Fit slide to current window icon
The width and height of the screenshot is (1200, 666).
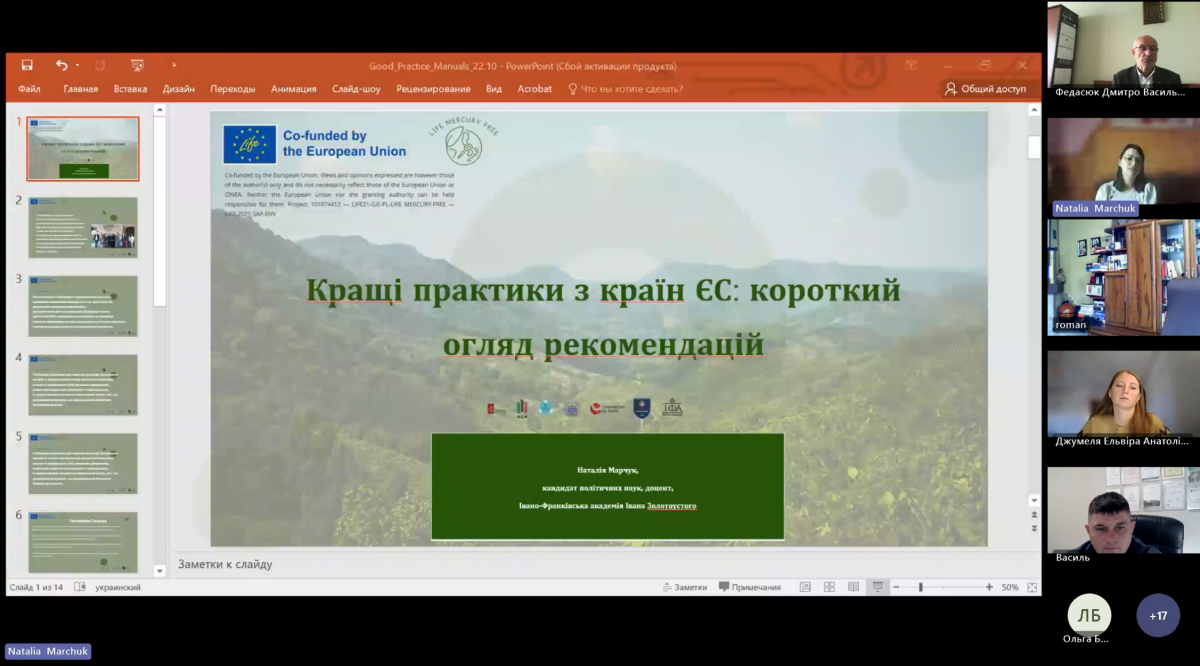click(x=1031, y=587)
